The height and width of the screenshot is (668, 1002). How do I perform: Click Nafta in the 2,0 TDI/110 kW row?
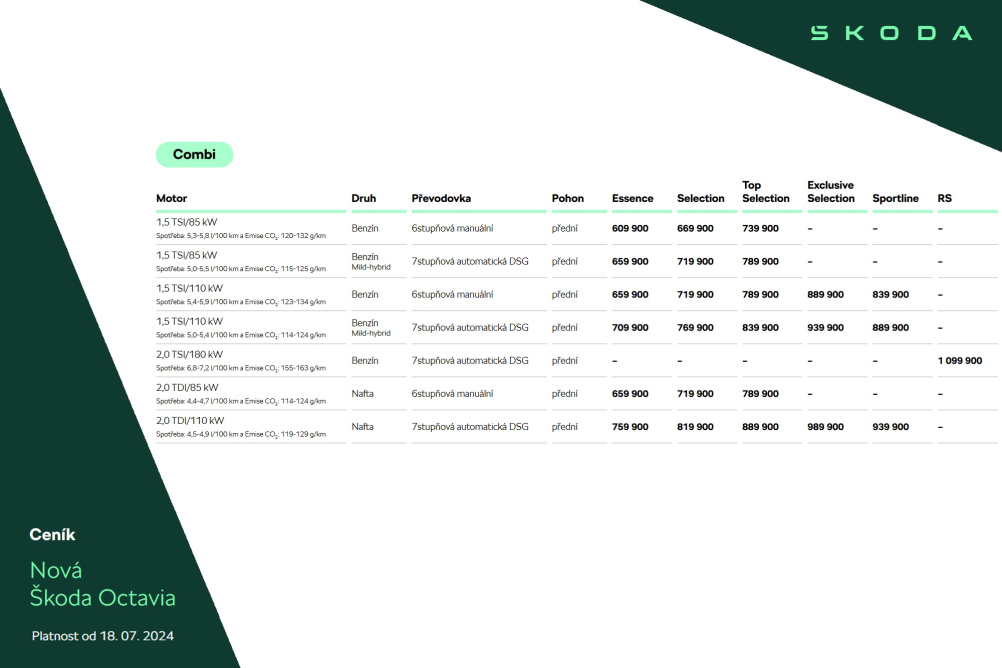[x=362, y=426]
